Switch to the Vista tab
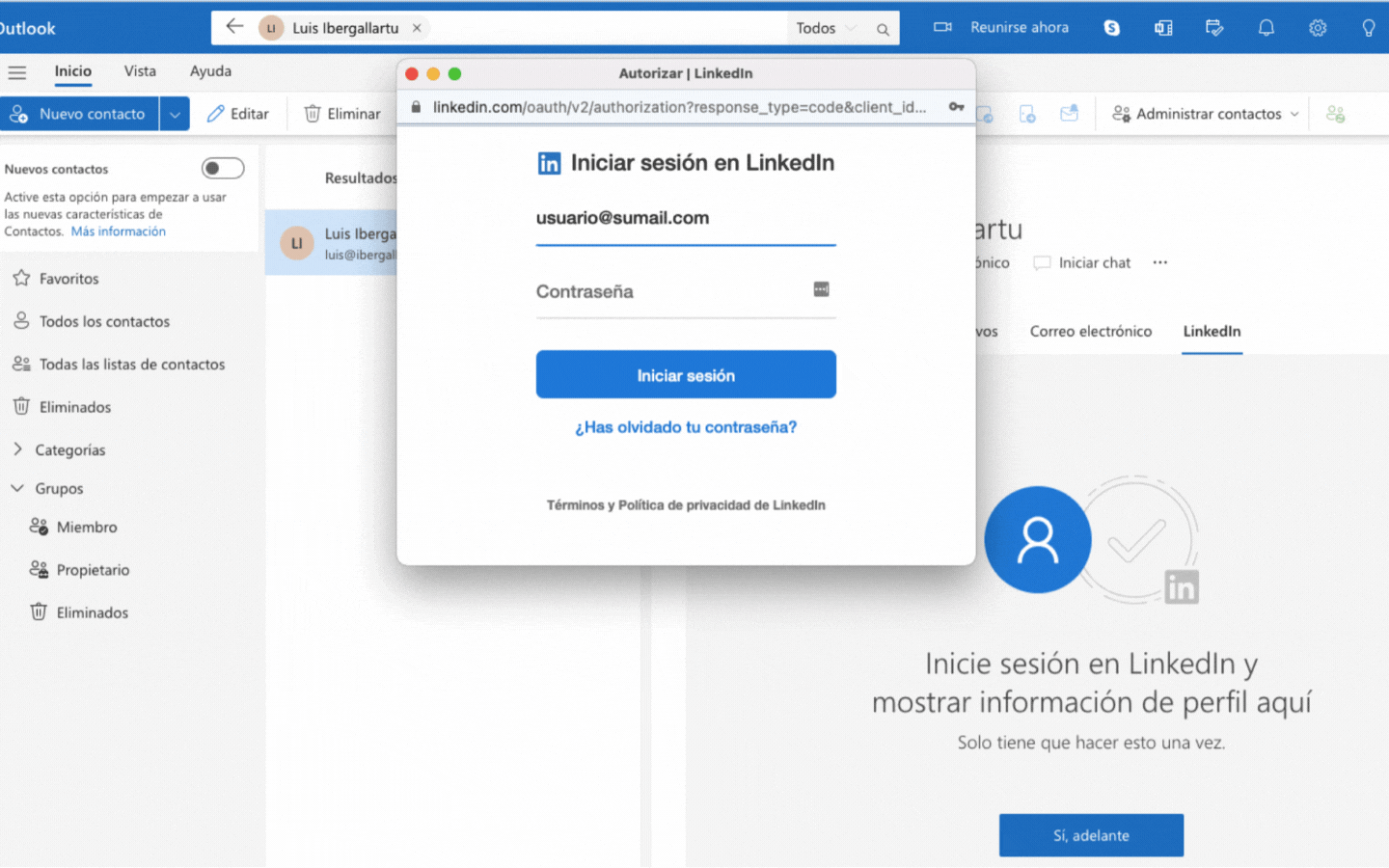Viewport: 1389px width, 868px height. (x=140, y=71)
